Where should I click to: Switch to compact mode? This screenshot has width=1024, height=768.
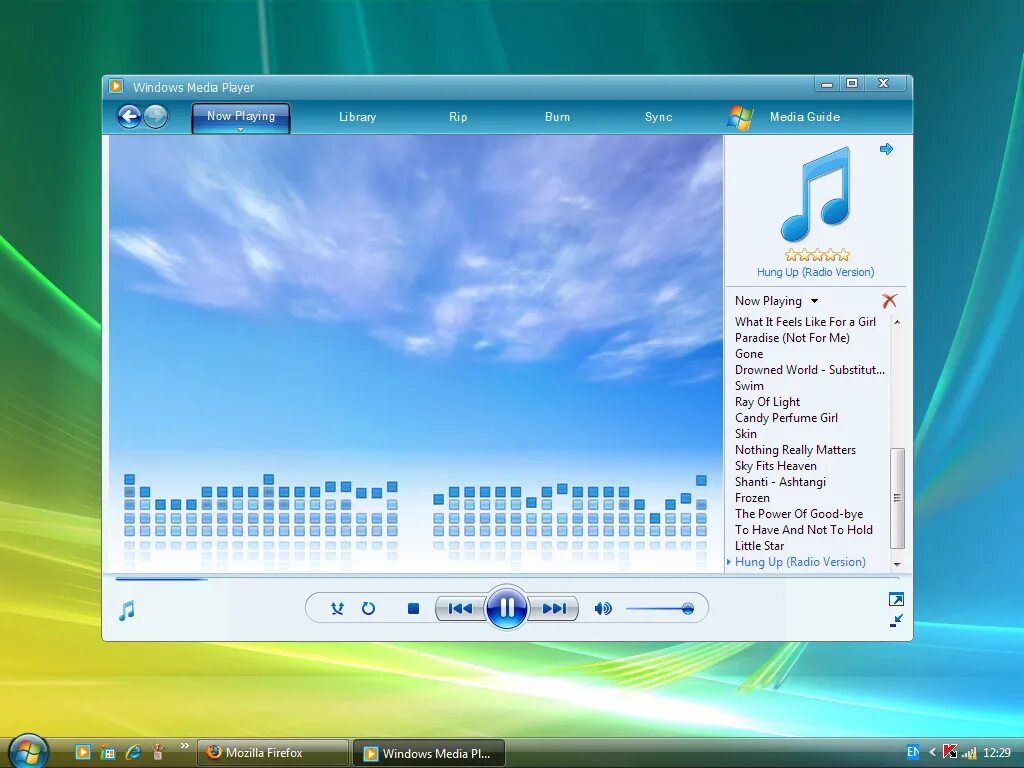pyautogui.click(x=896, y=621)
